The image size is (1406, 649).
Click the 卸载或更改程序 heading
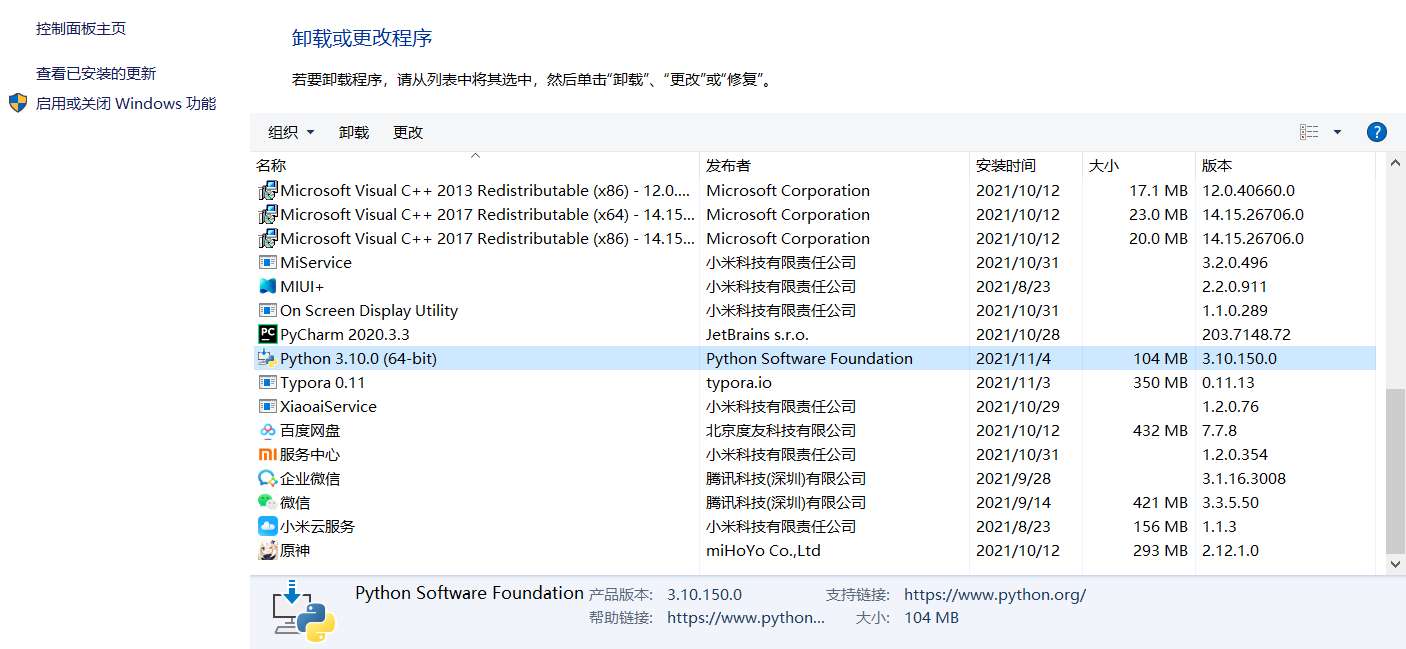(362, 38)
